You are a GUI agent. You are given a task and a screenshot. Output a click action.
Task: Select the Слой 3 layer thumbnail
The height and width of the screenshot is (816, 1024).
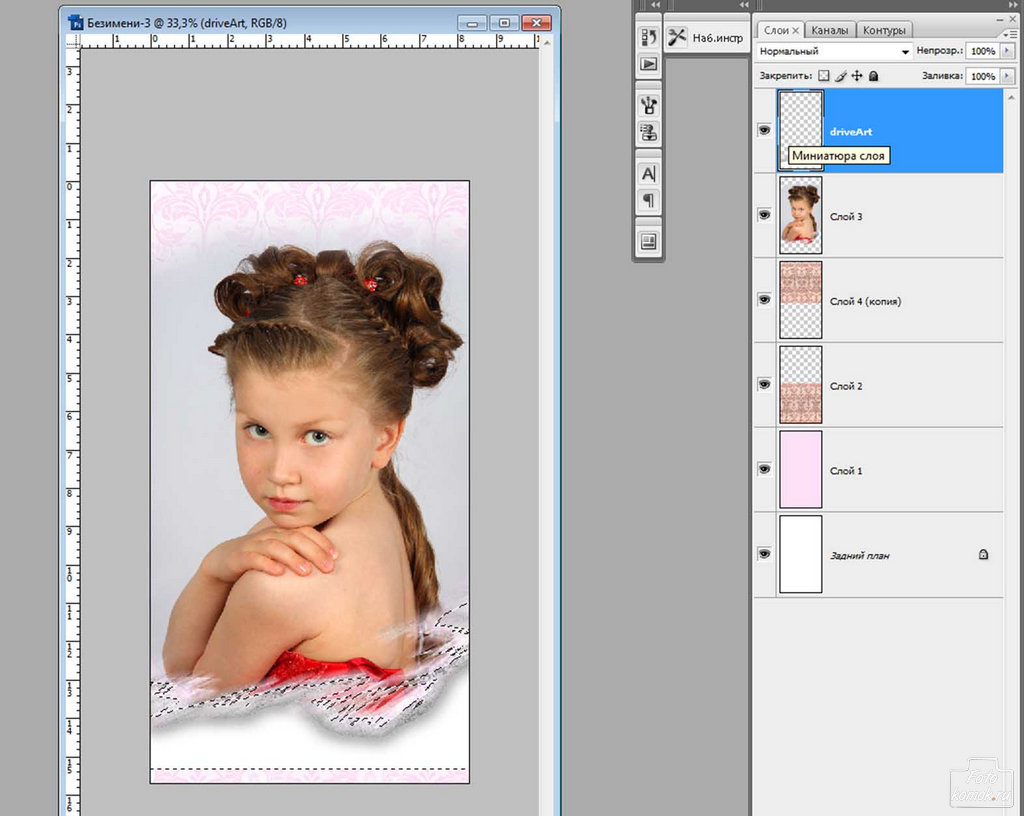coord(801,215)
